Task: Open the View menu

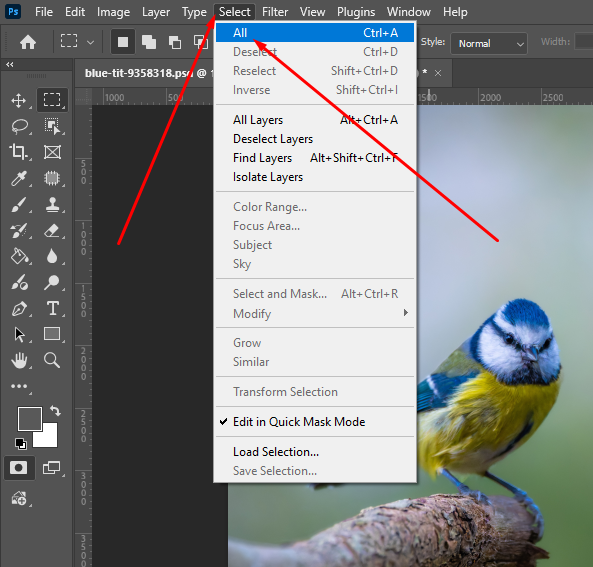Action: pos(312,12)
